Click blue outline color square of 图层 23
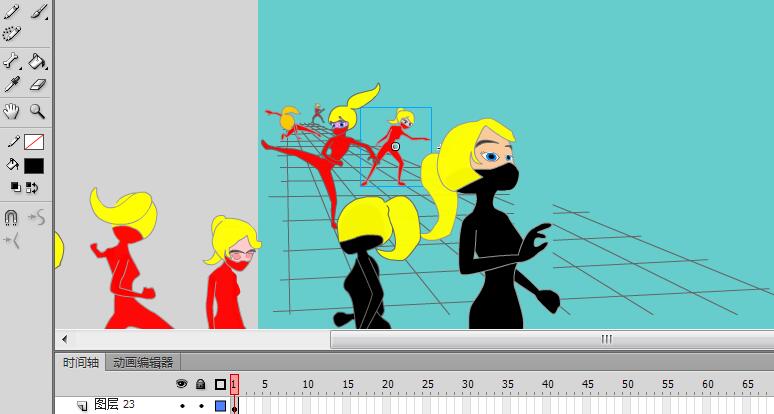The height and width of the screenshot is (414, 774). click(221, 406)
